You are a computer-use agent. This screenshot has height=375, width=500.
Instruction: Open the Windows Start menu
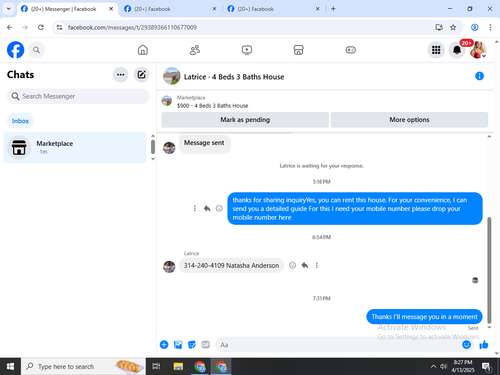pos(10,366)
